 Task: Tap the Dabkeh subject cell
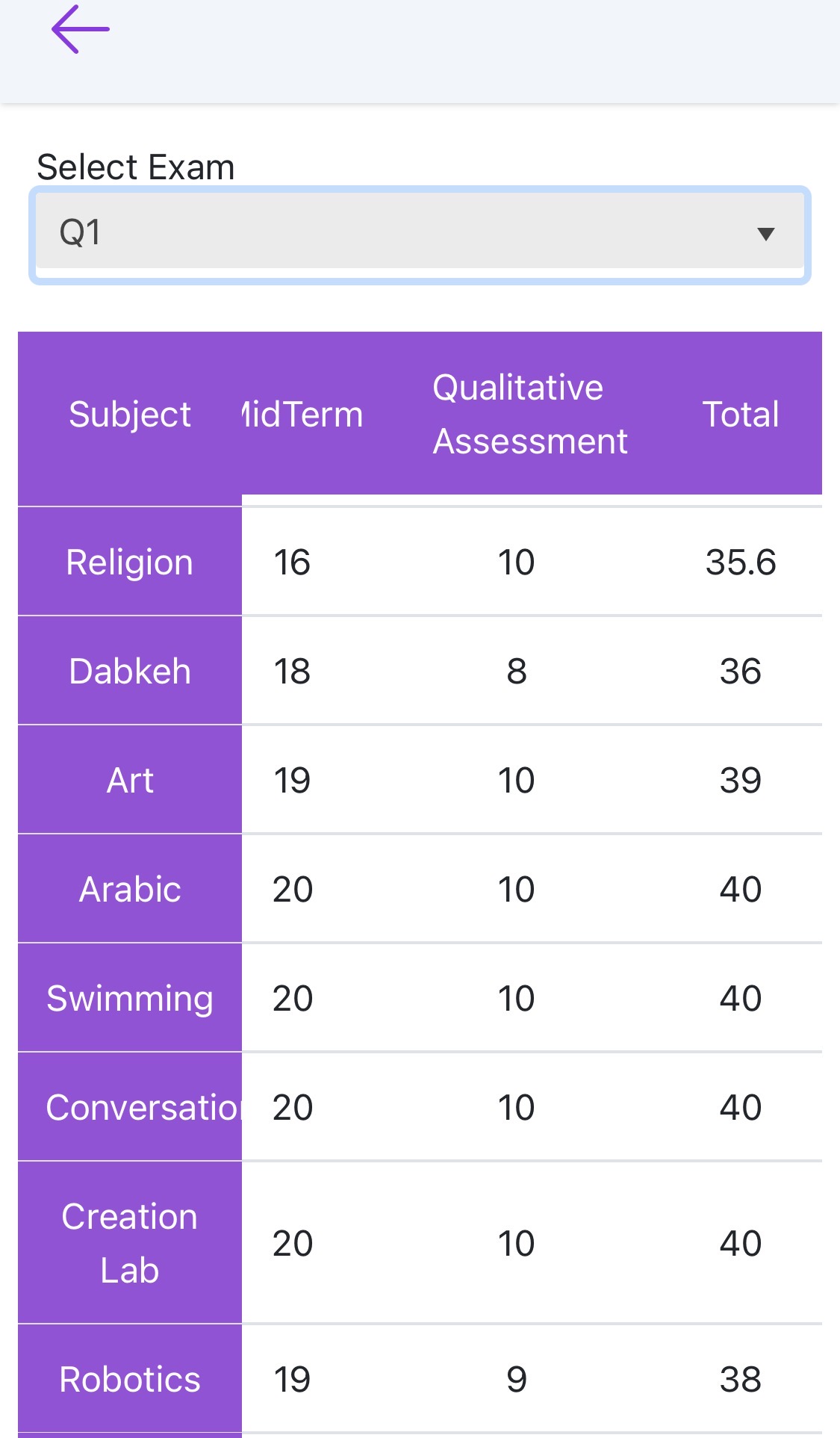click(x=130, y=672)
